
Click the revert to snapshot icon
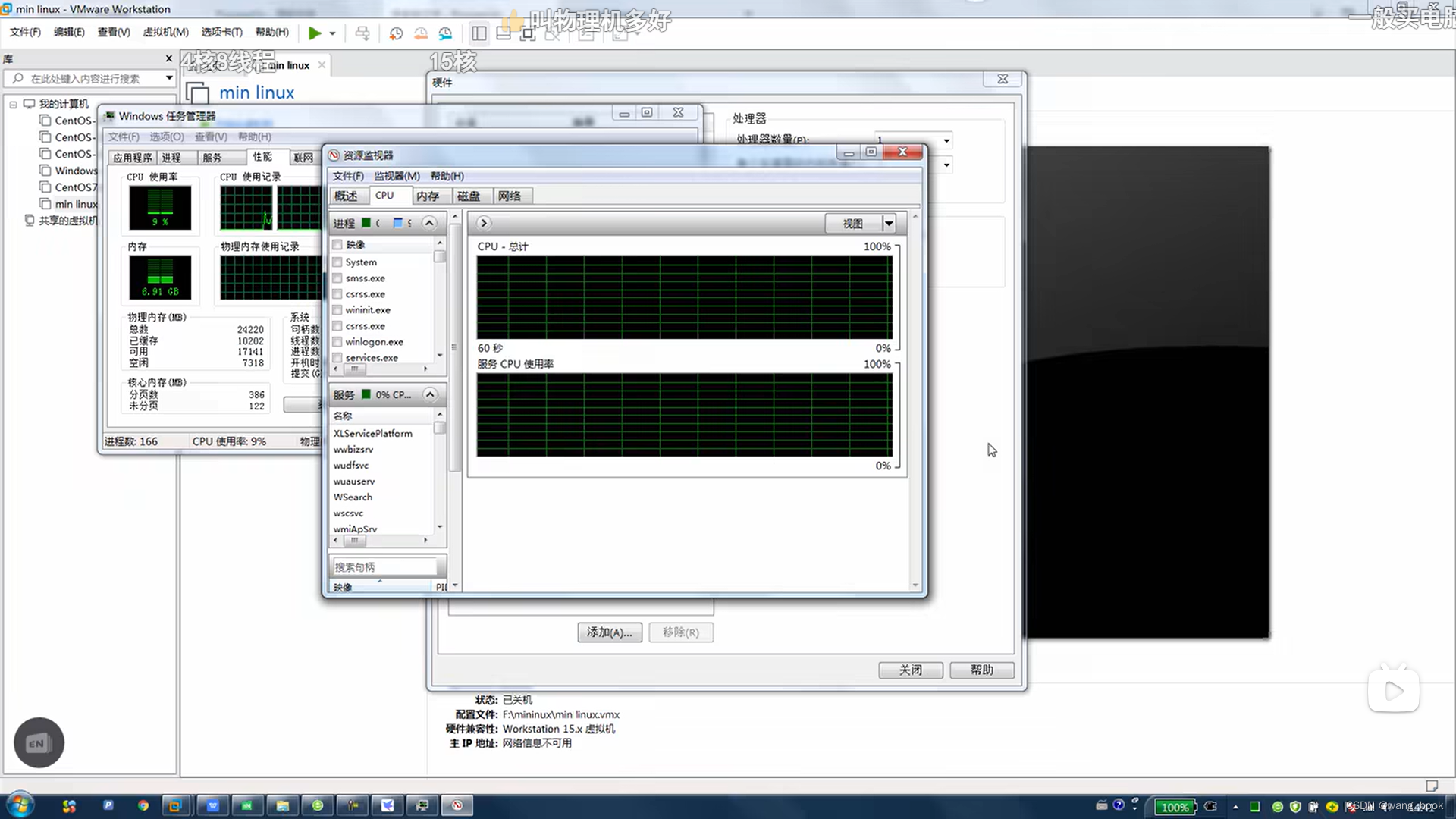421,33
